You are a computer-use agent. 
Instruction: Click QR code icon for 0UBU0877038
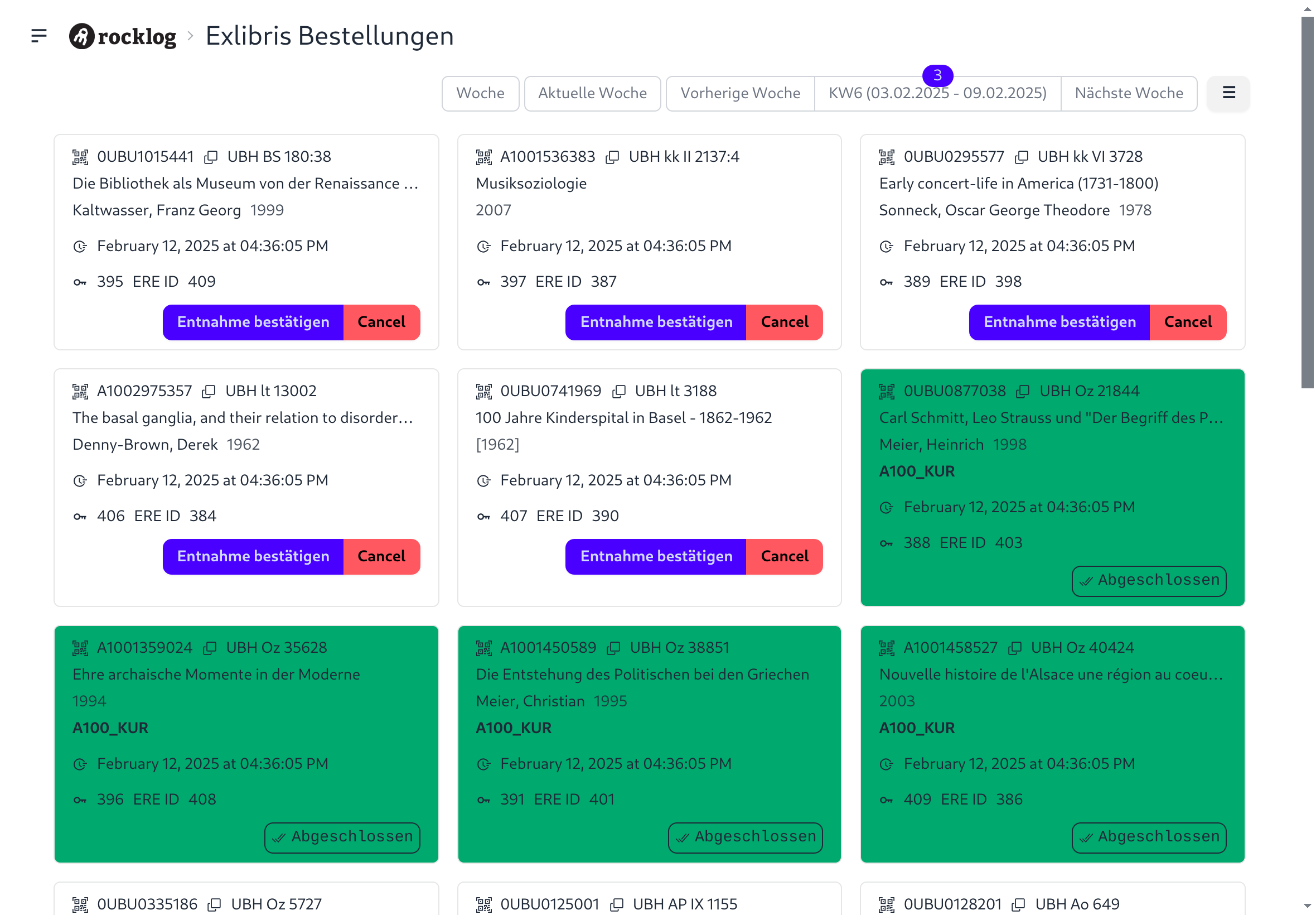click(886, 391)
